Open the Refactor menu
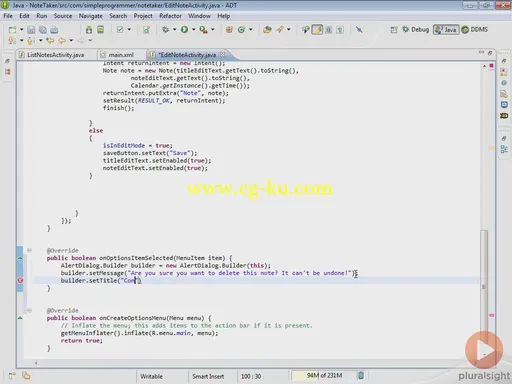The width and height of the screenshot is (512, 384). [x=170, y=16]
